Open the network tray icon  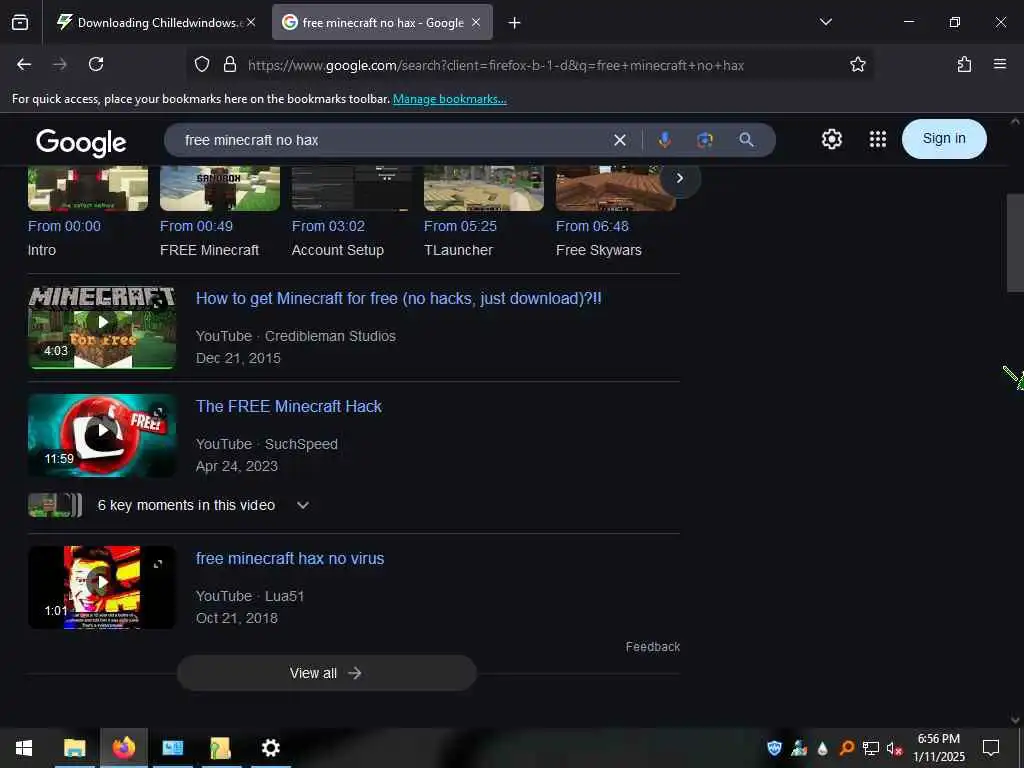click(871, 748)
